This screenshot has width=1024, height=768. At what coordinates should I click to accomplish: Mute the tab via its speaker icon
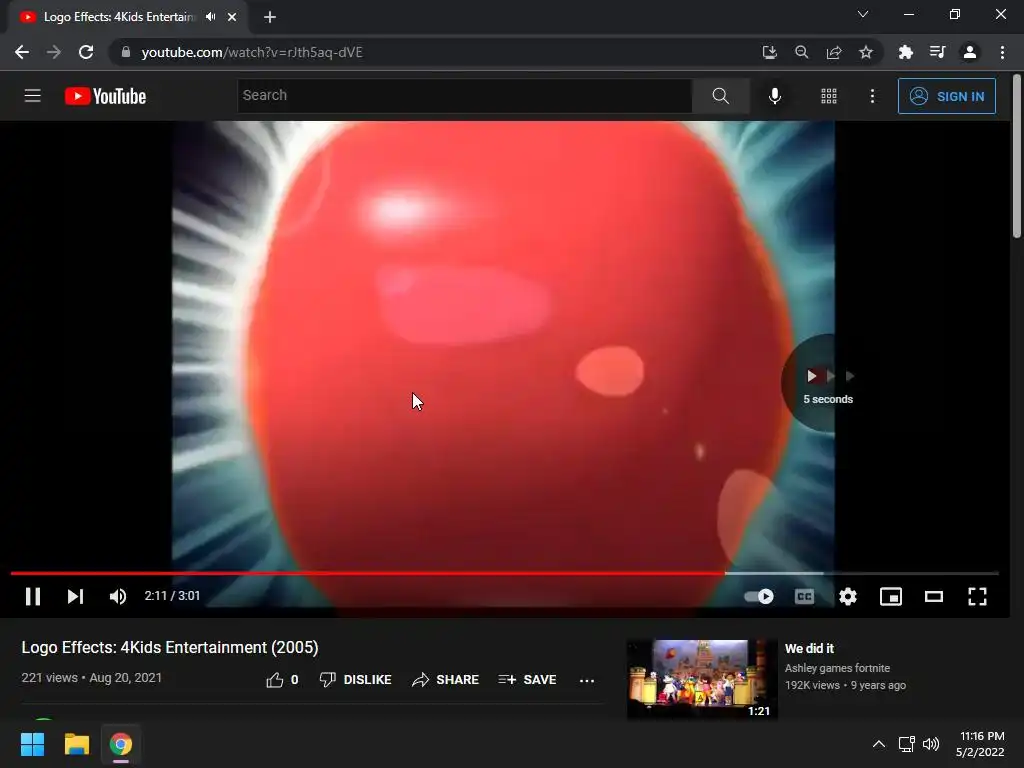pos(210,17)
